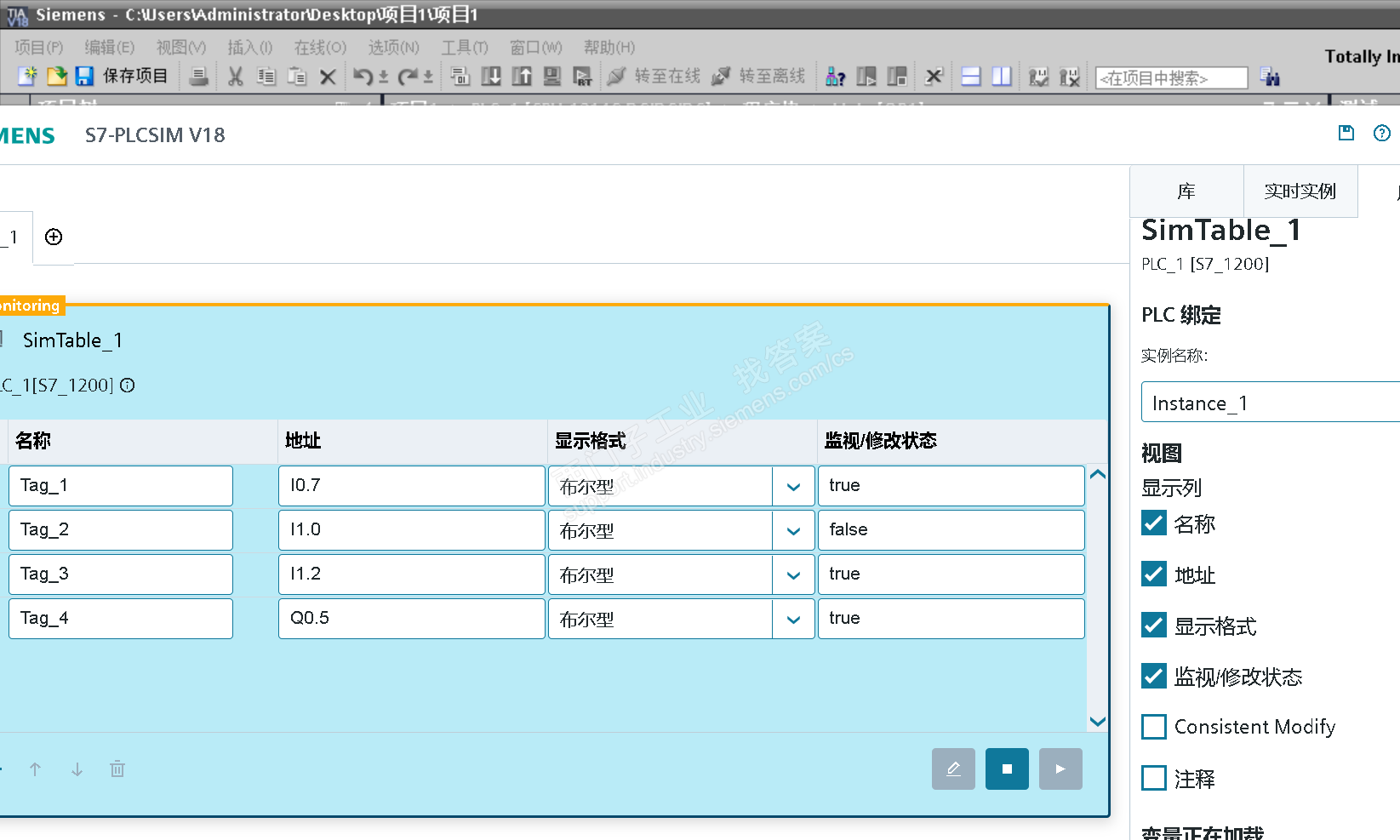Click the Download to device icon

pos(491,77)
